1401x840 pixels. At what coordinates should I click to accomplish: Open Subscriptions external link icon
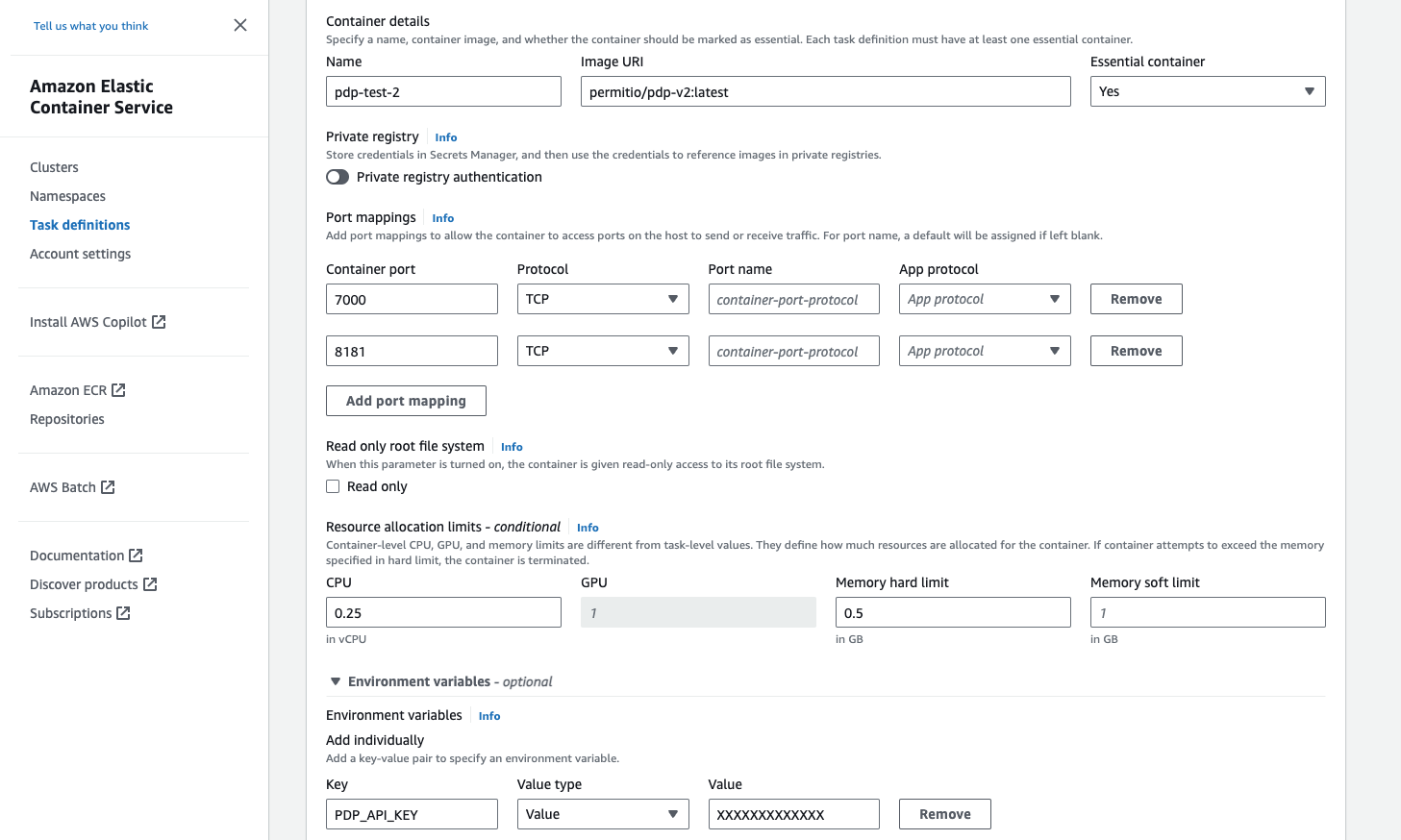[122, 612]
